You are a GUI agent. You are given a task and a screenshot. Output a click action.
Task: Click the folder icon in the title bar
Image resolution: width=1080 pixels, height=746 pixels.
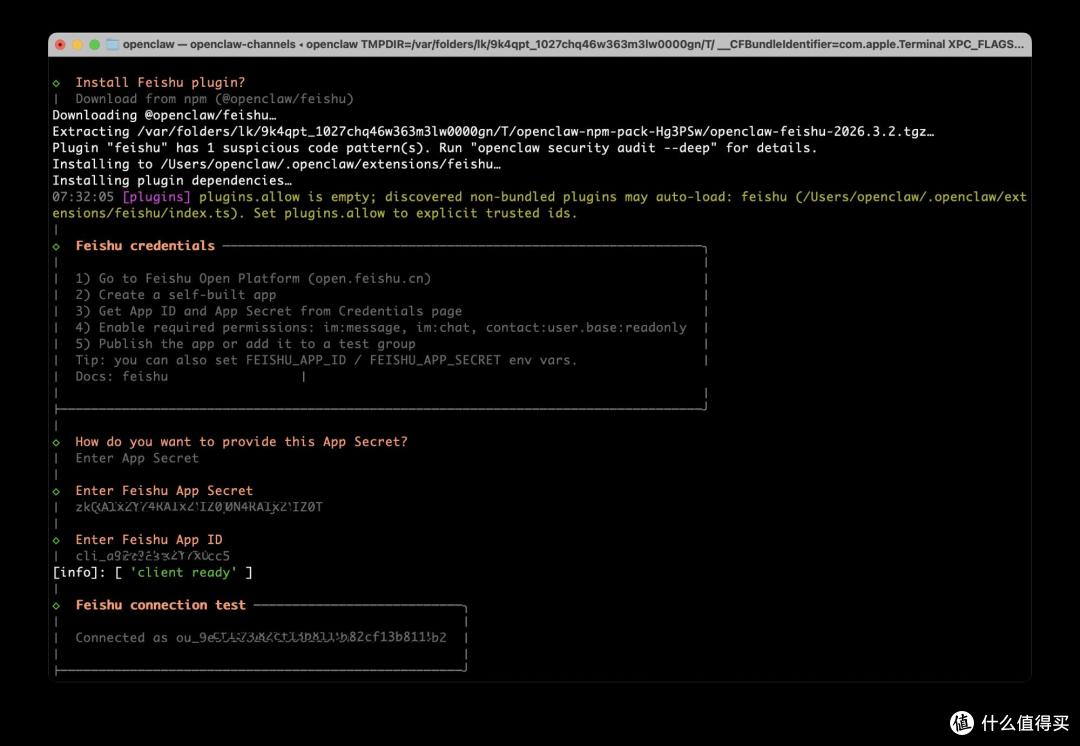pyautogui.click(x=112, y=44)
